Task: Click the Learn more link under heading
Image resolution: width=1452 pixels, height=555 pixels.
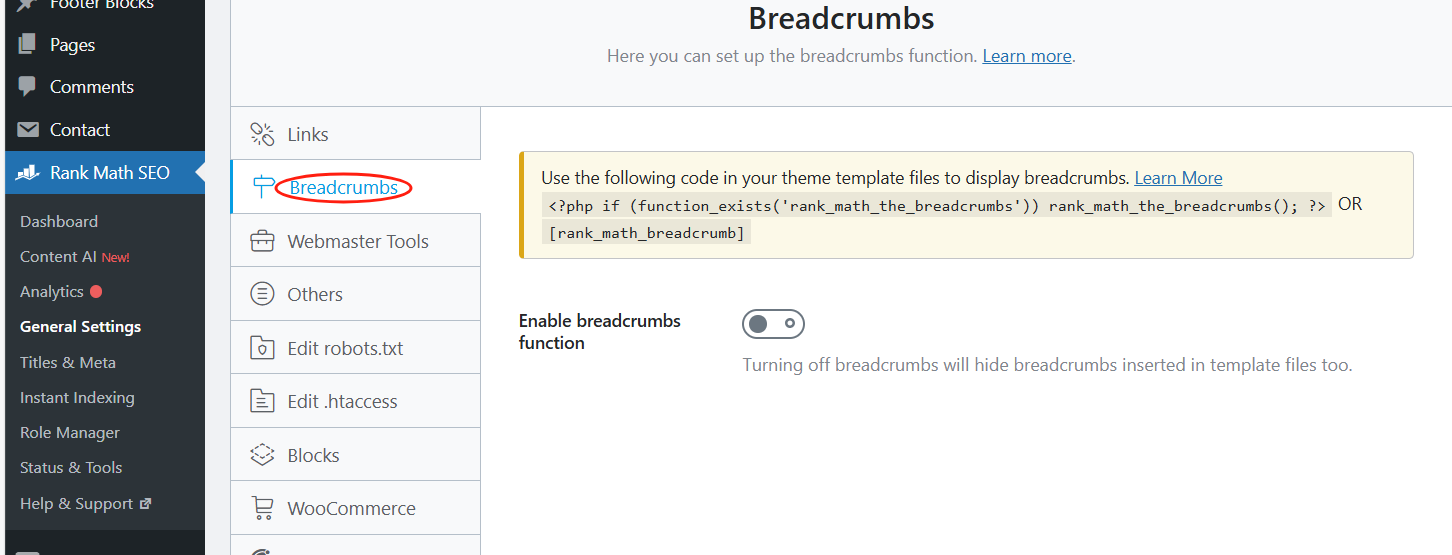Action: pos(1027,56)
